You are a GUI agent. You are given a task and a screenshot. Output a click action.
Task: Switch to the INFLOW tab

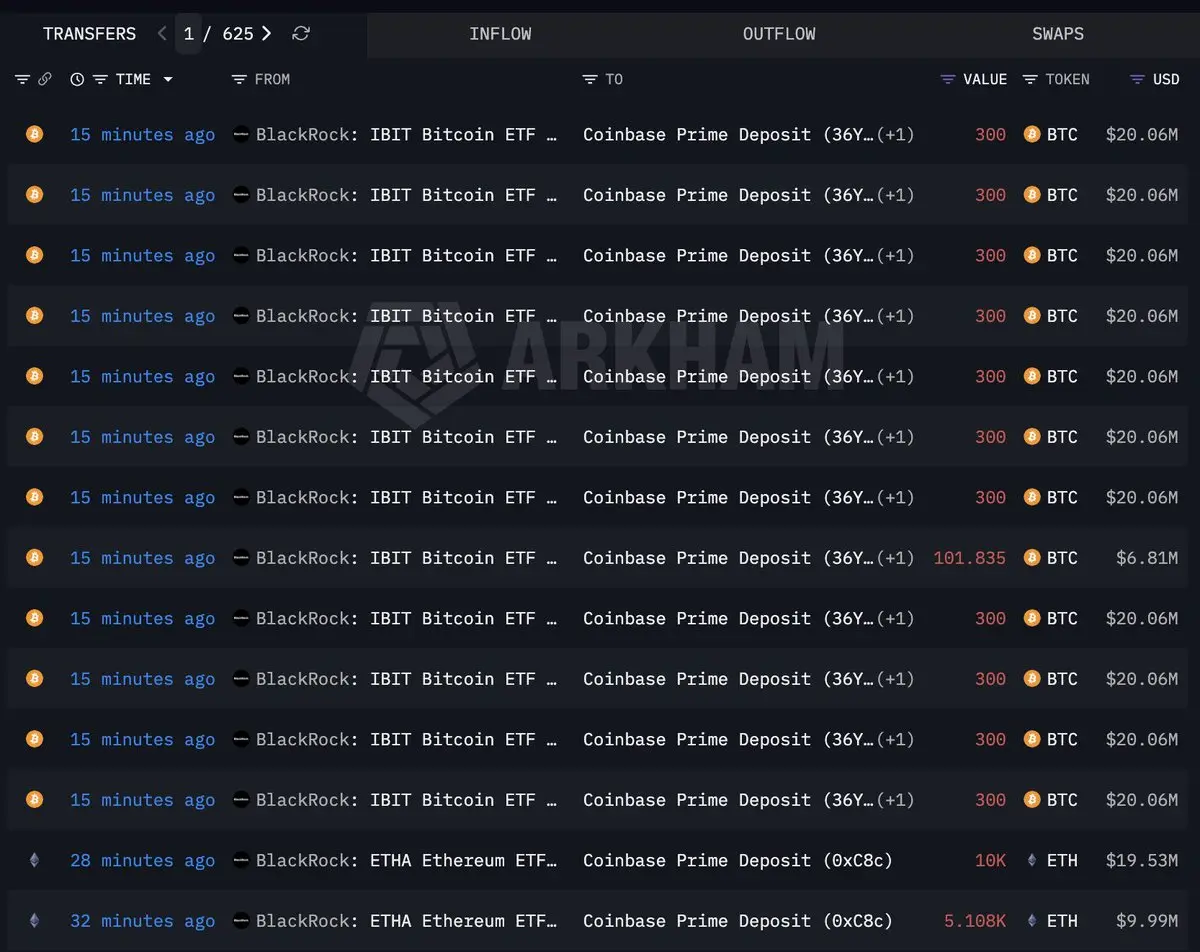pos(500,34)
